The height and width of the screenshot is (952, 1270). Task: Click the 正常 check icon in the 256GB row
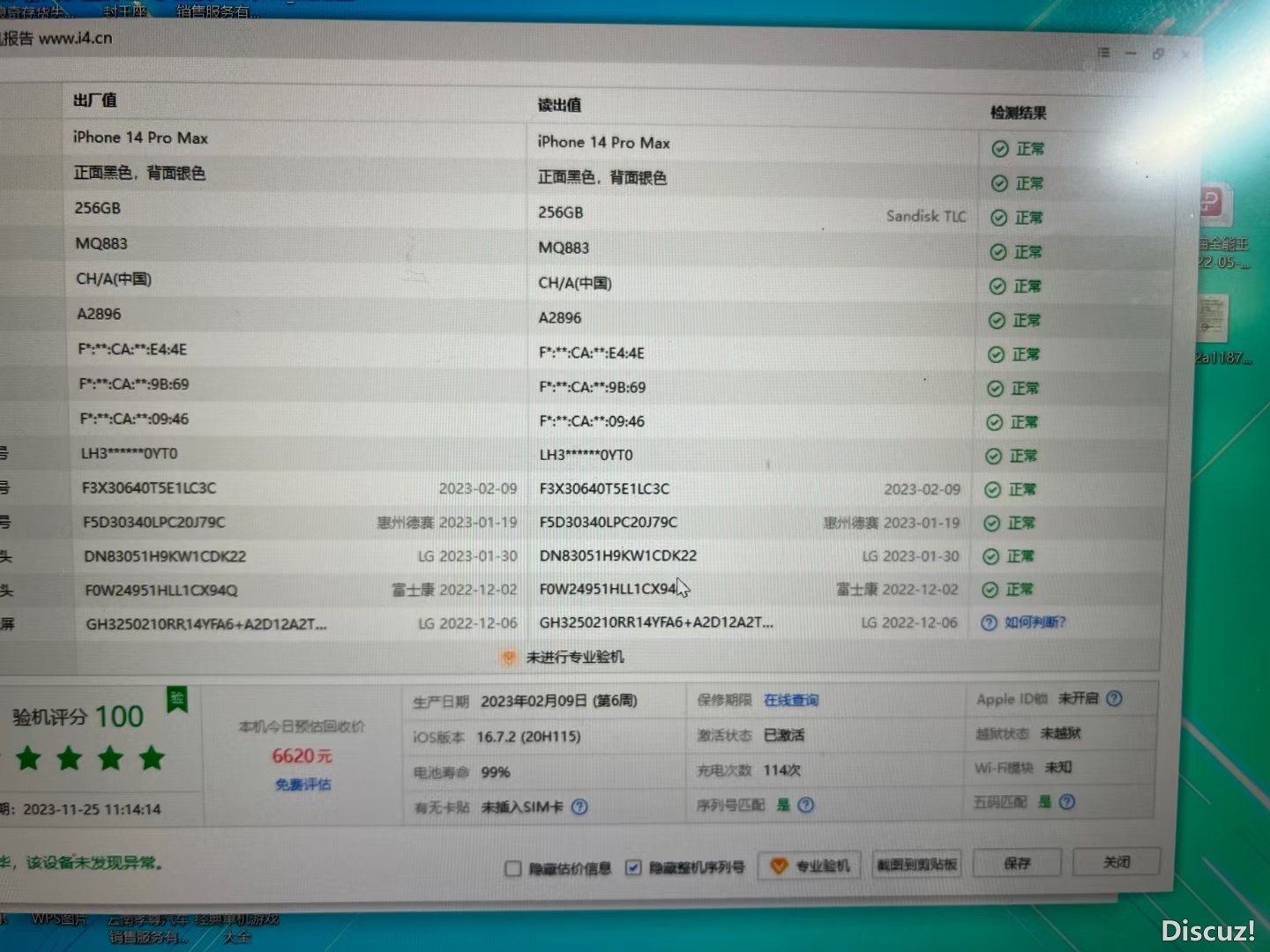pos(998,218)
